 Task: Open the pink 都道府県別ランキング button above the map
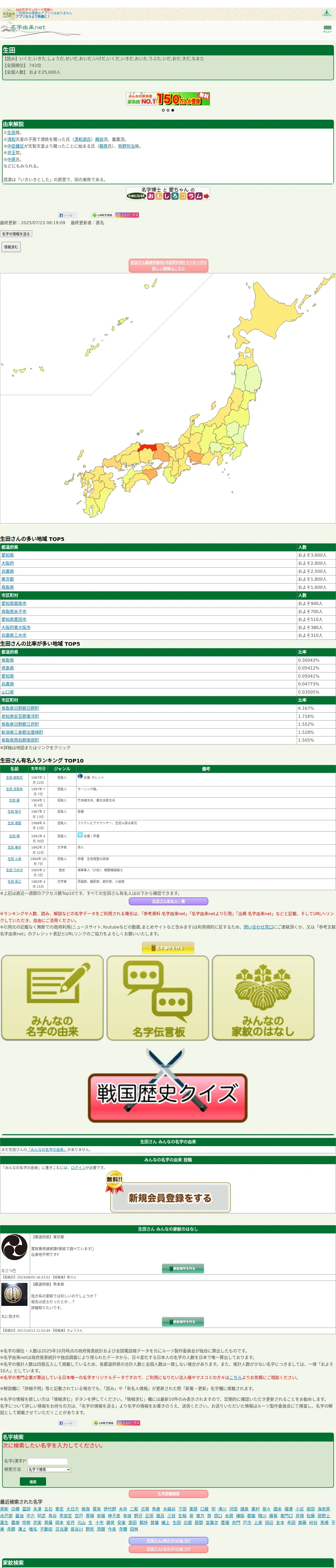168,266
